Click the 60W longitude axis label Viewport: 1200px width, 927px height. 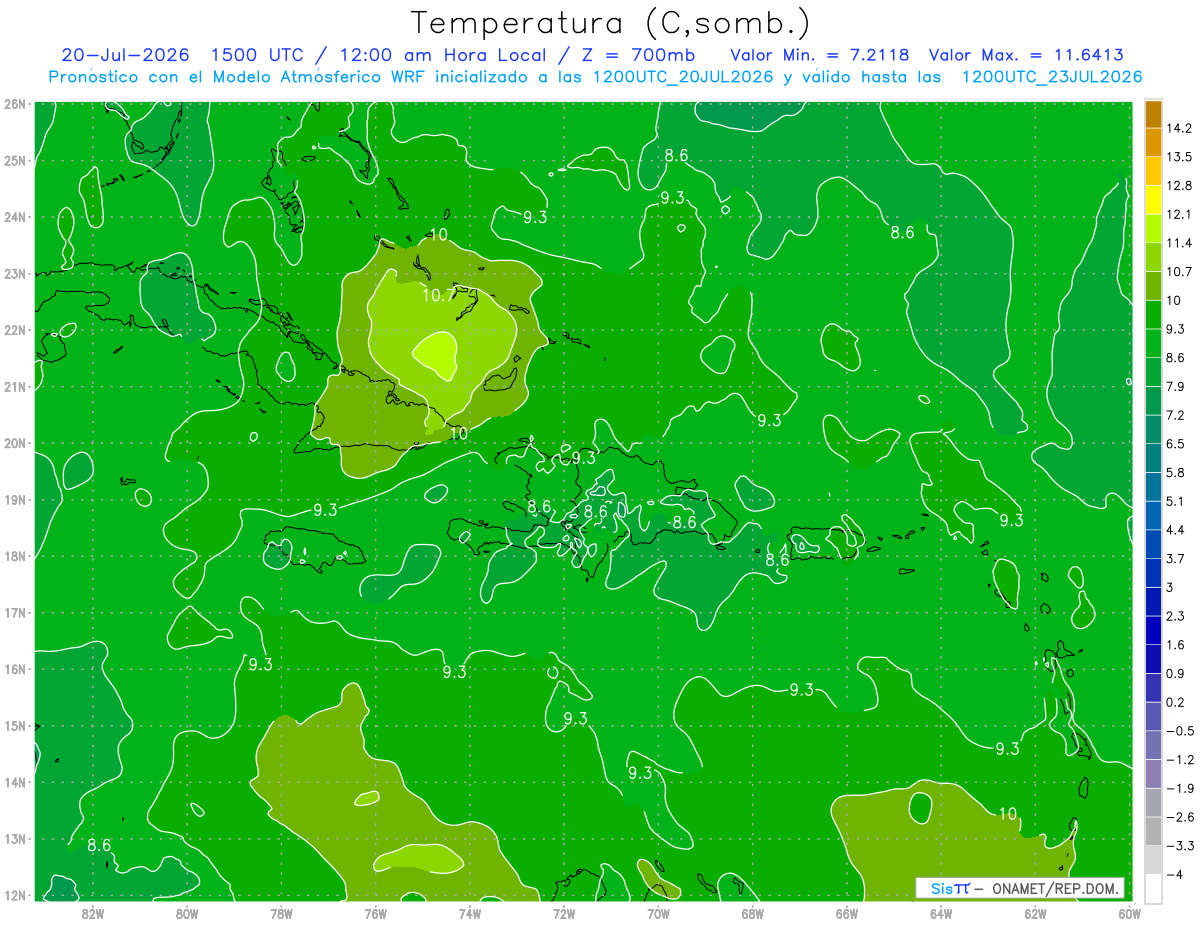[1130, 913]
